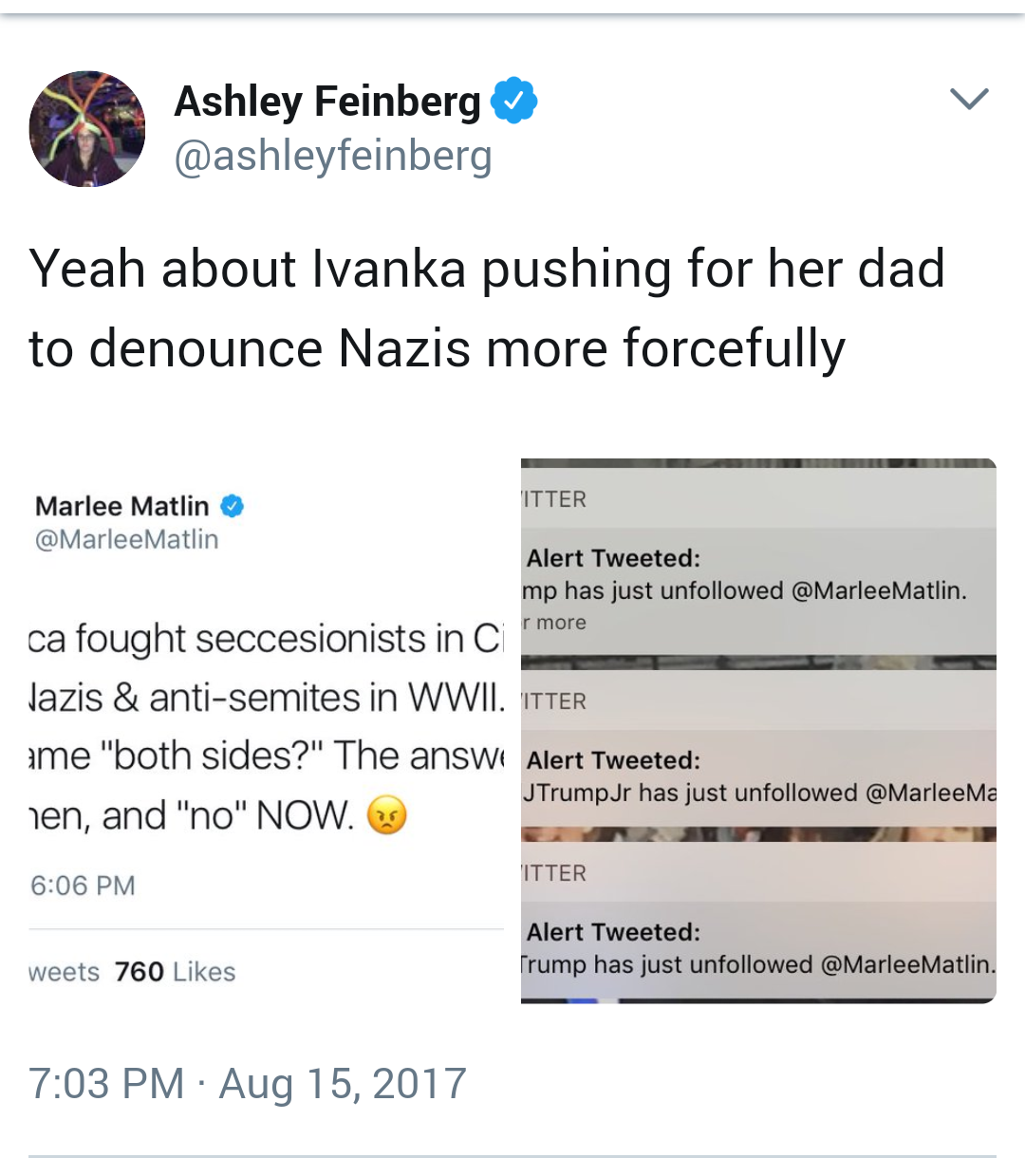Viewport: 1025px width, 1176px height.
Task: Expand the 'more' text on first alert
Action: point(560,623)
